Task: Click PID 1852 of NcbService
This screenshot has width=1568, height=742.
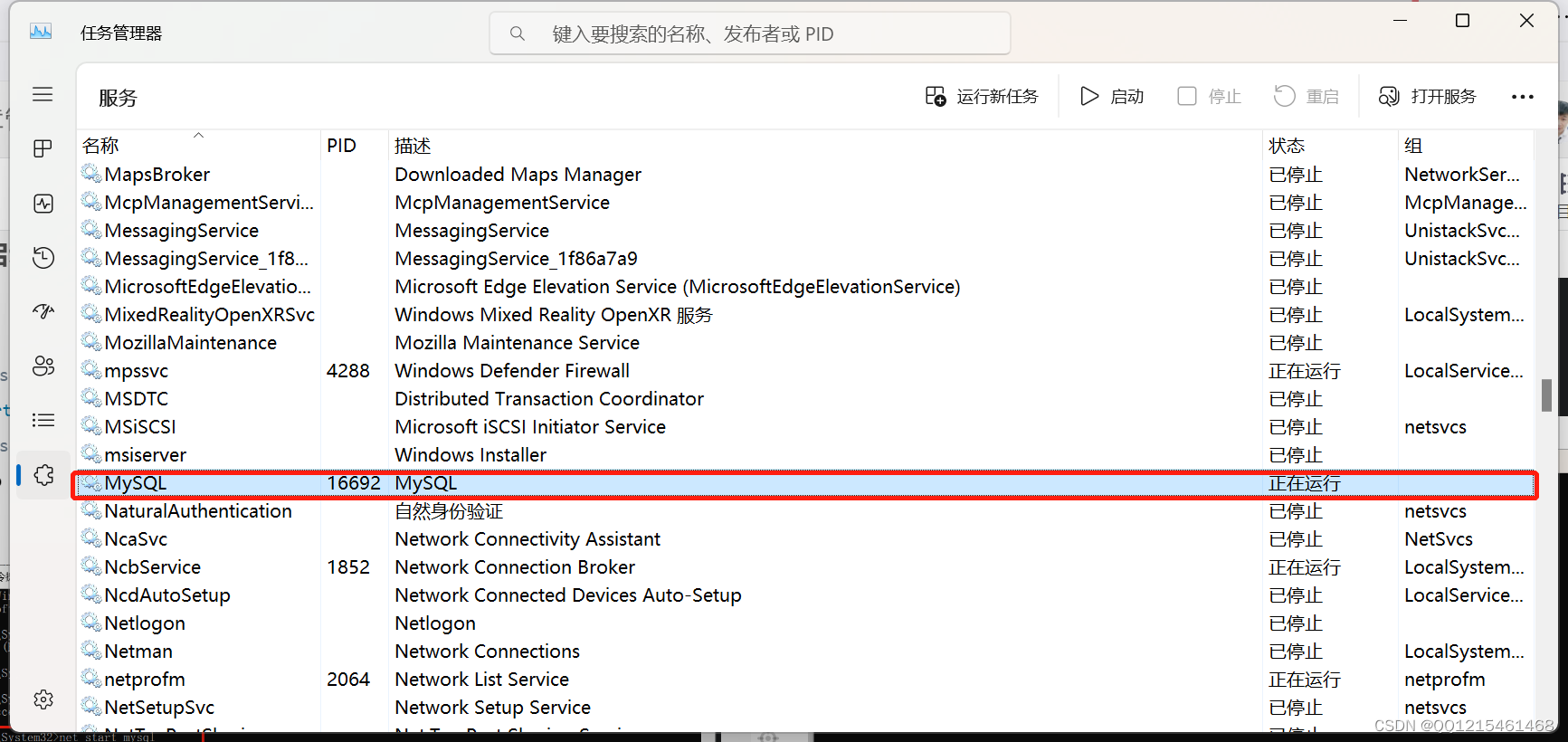Action: point(348,567)
